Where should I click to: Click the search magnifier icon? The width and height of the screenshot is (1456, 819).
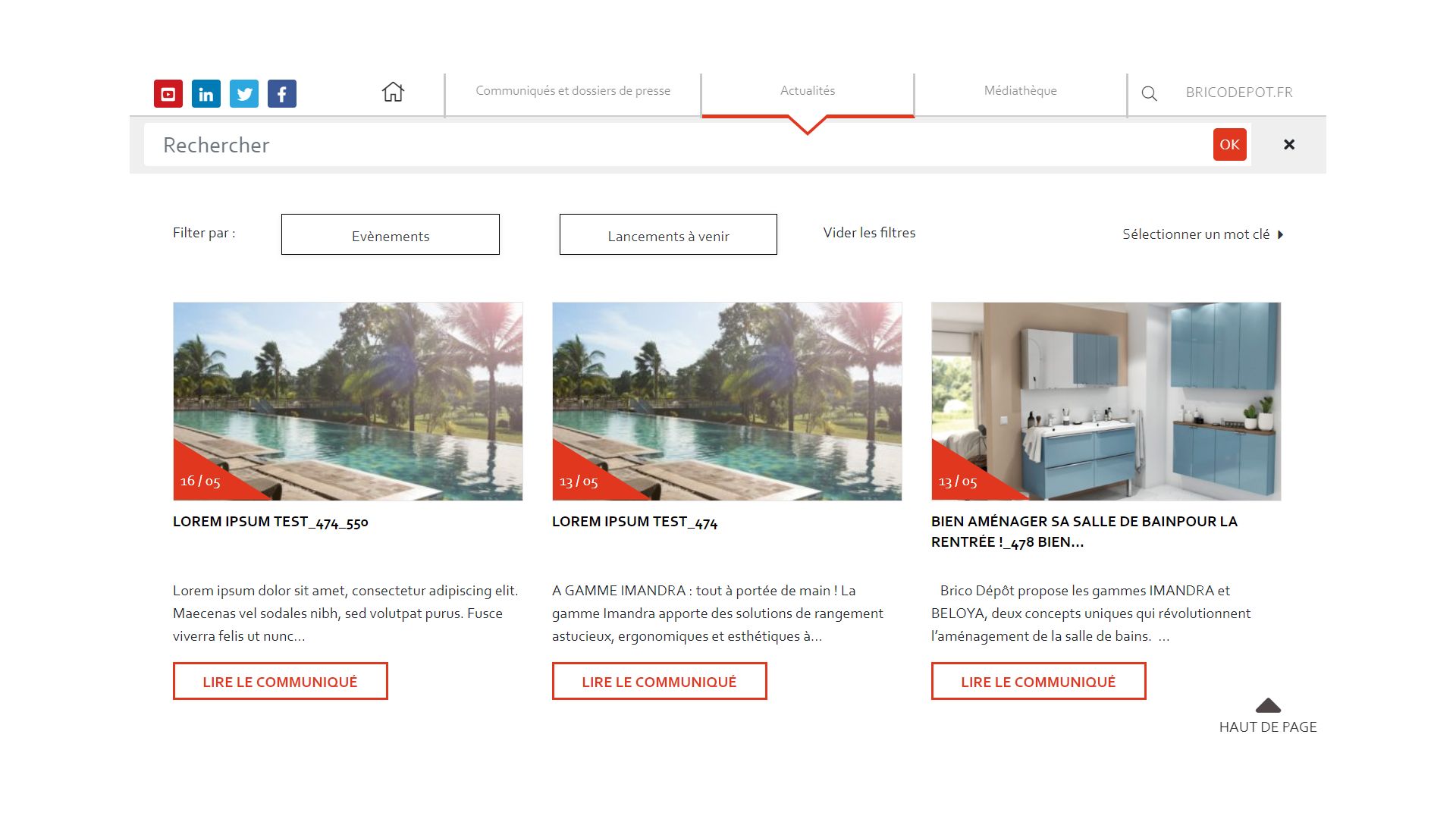pos(1150,93)
